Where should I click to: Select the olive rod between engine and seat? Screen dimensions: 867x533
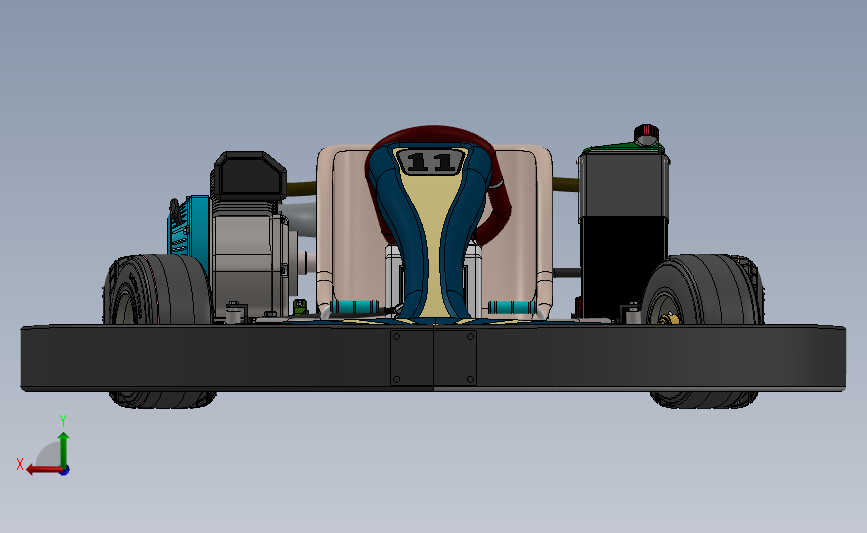click(x=301, y=189)
